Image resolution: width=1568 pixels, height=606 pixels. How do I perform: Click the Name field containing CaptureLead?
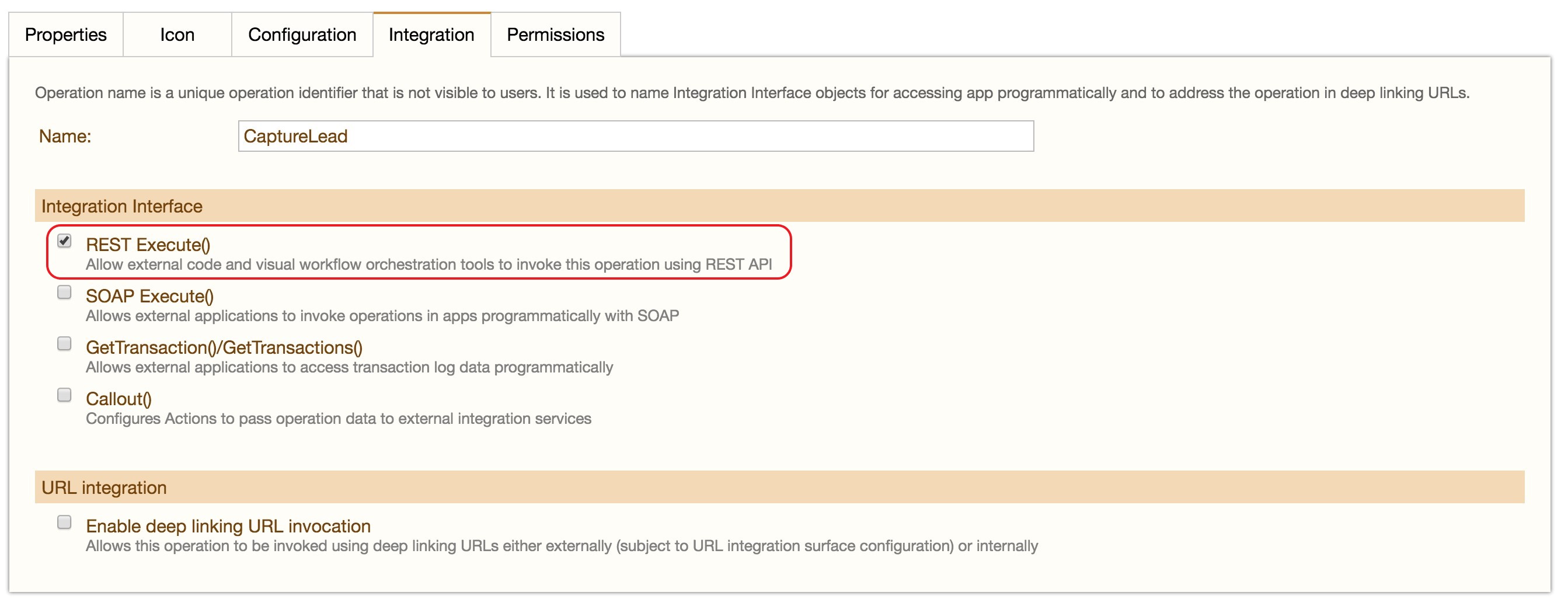click(x=635, y=136)
